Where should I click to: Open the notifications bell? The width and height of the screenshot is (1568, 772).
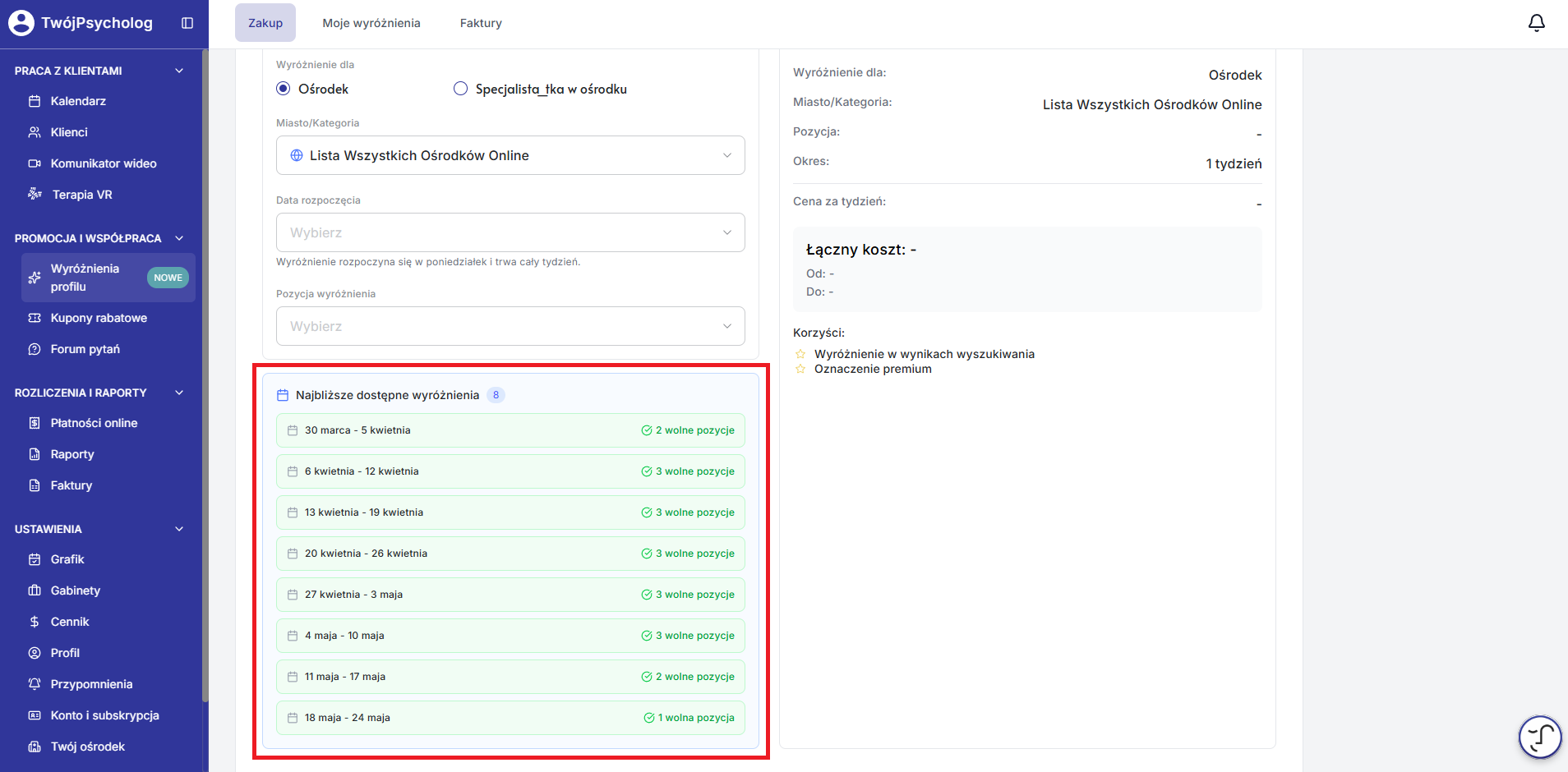1536,23
